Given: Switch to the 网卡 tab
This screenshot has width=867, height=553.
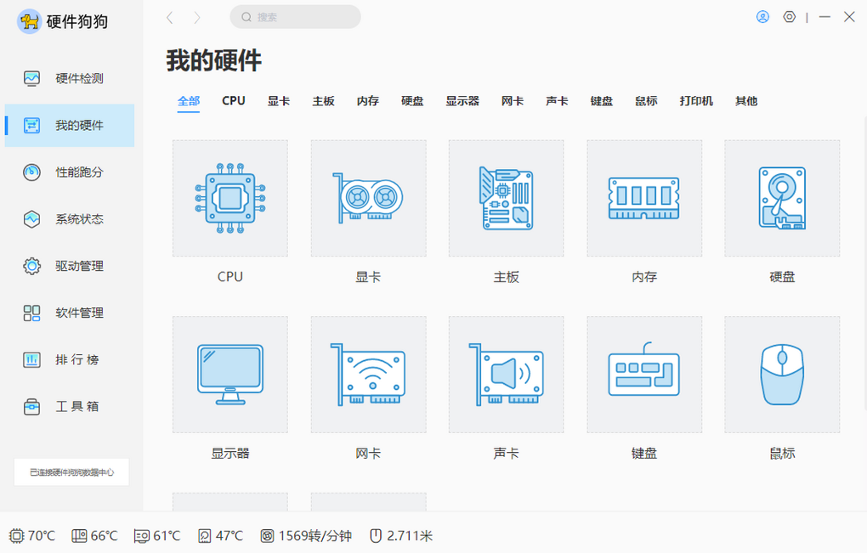Looking at the screenshot, I should [513, 101].
